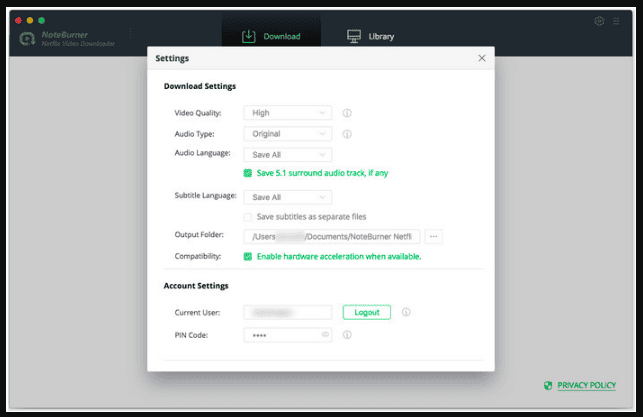Toggle Save 5.1 surround audio track checkbox
Viewport: 643px width, 417px height.
click(248, 173)
